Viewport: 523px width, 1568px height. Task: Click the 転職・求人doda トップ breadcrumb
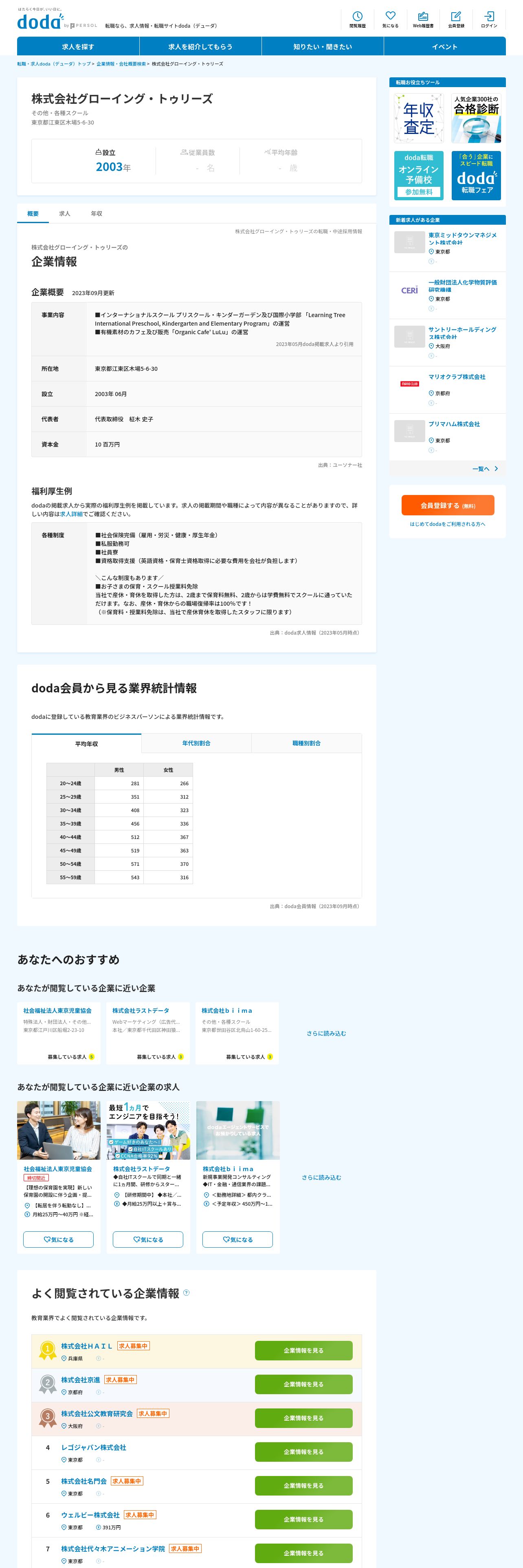54,64
